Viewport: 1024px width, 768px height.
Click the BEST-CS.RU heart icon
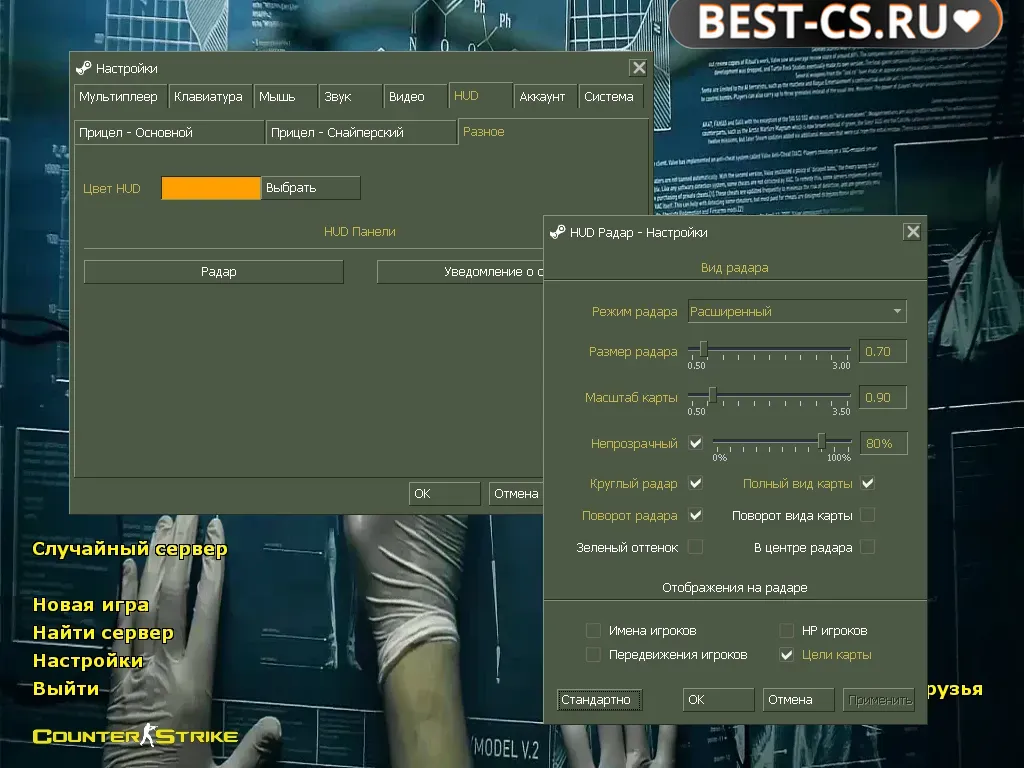tap(966, 20)
